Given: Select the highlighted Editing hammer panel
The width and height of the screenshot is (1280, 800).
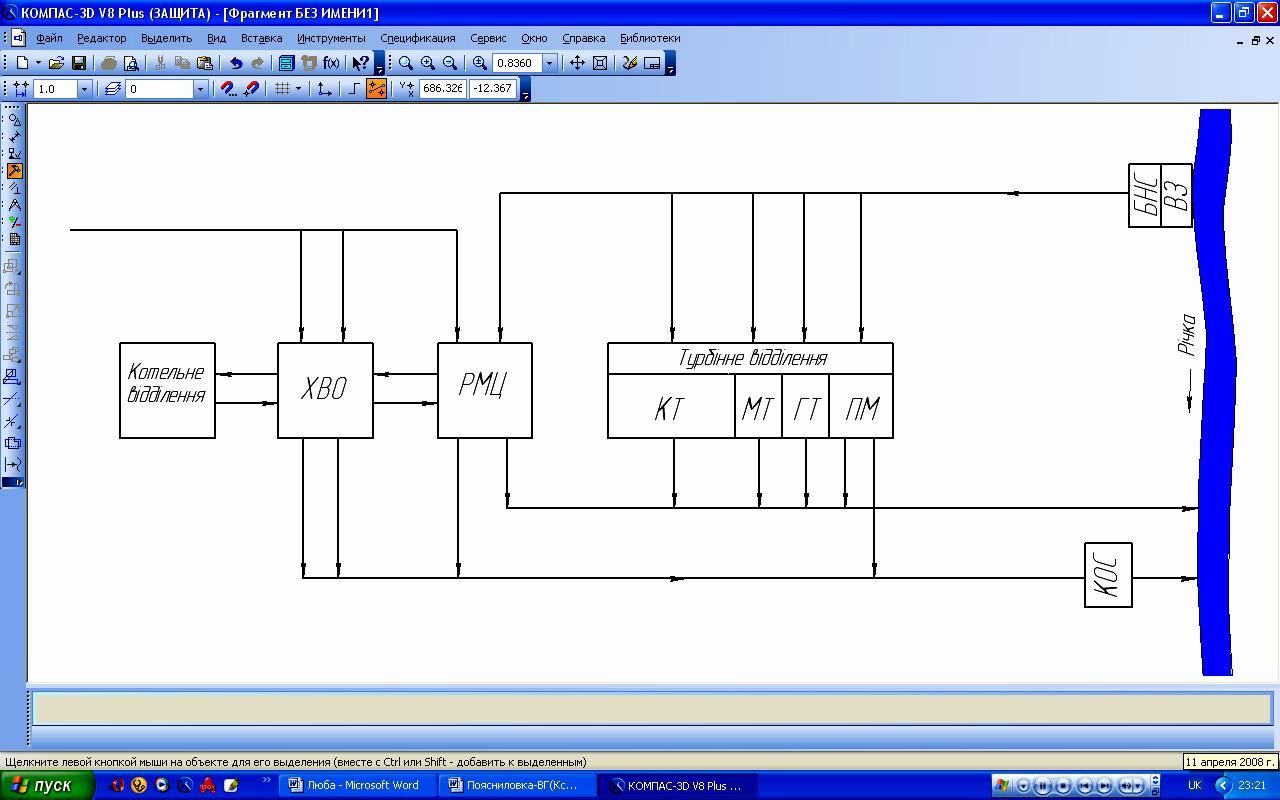Looking at the screenshot, I should point(14,171).
